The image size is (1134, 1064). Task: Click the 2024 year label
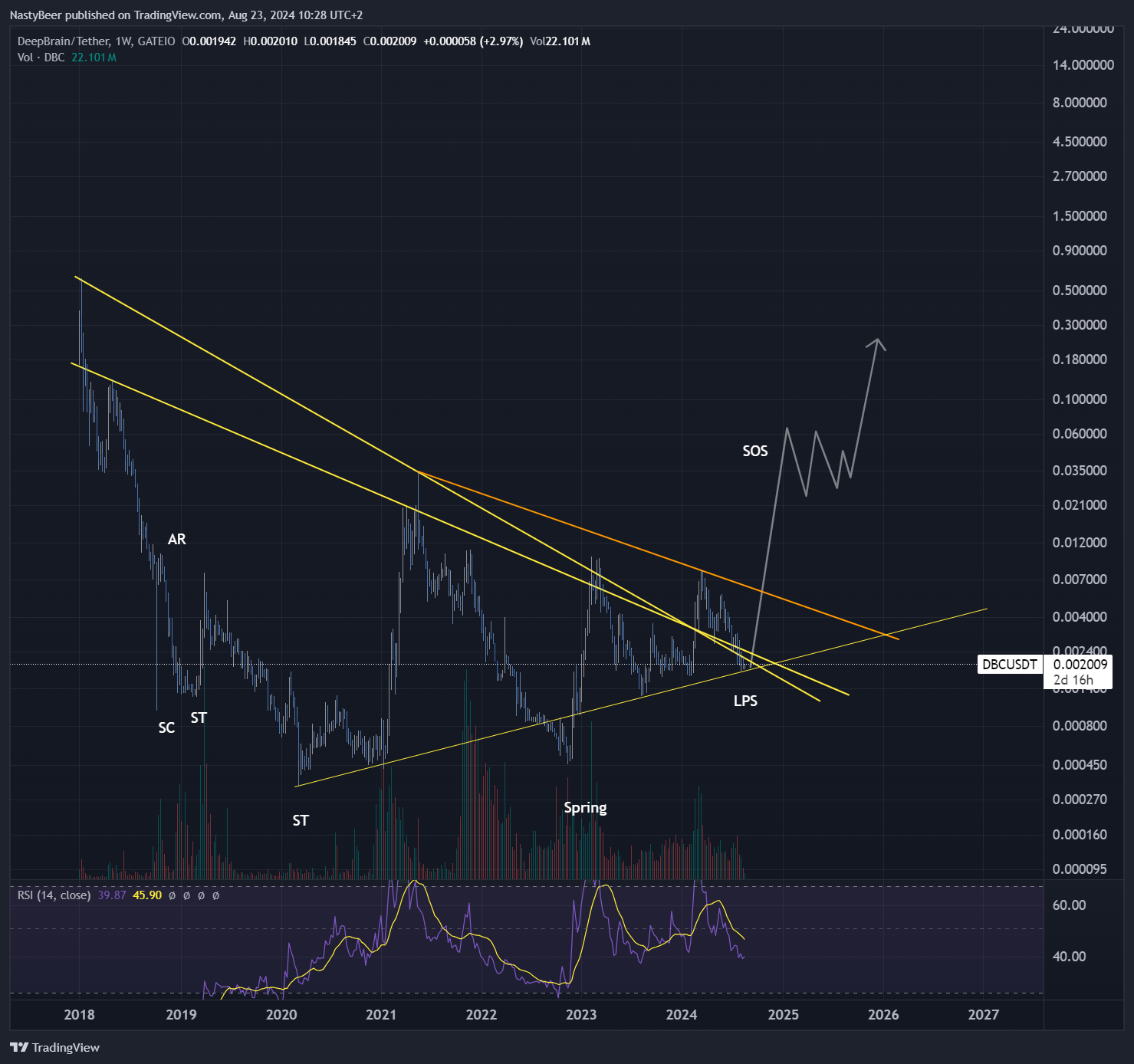682,1015
